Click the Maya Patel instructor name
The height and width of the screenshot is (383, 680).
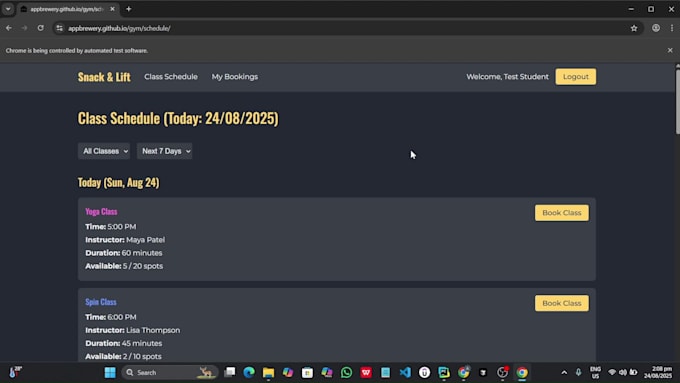[x=145, y=240]
